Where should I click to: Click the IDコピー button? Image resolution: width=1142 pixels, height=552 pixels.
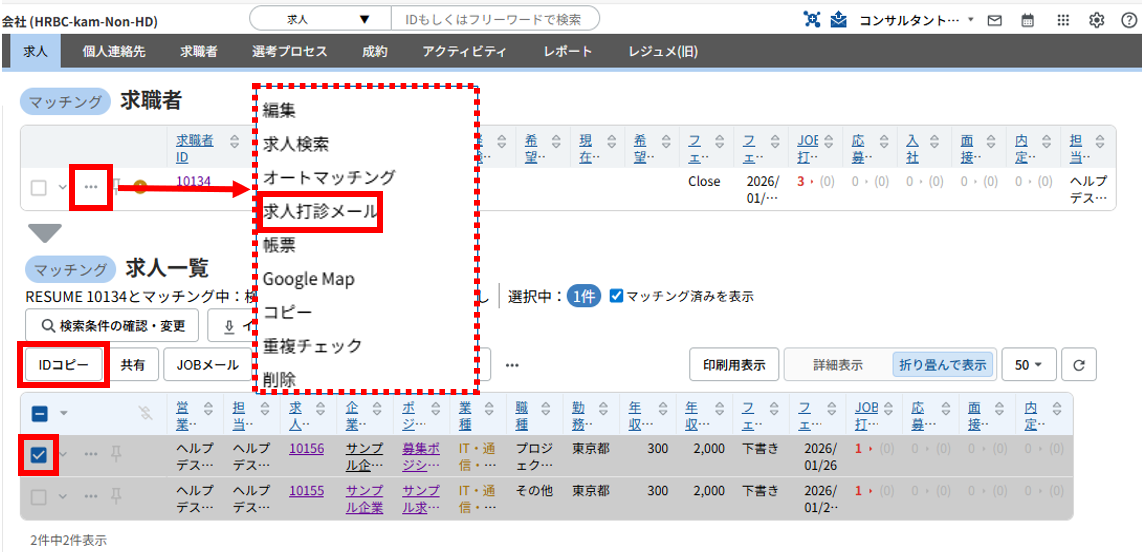coord(64,365)
